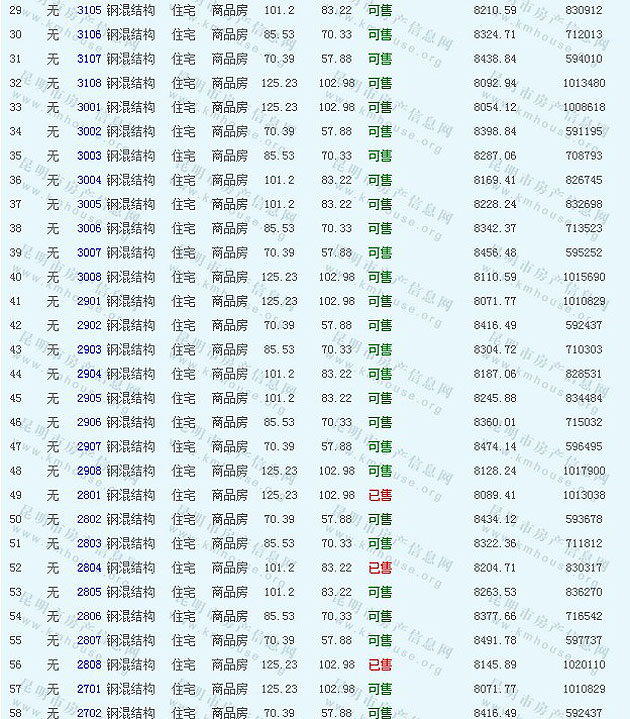Screen dimensions: 630x719
Task: Open sold room 2808 details
Action: (x=89, y=665)
